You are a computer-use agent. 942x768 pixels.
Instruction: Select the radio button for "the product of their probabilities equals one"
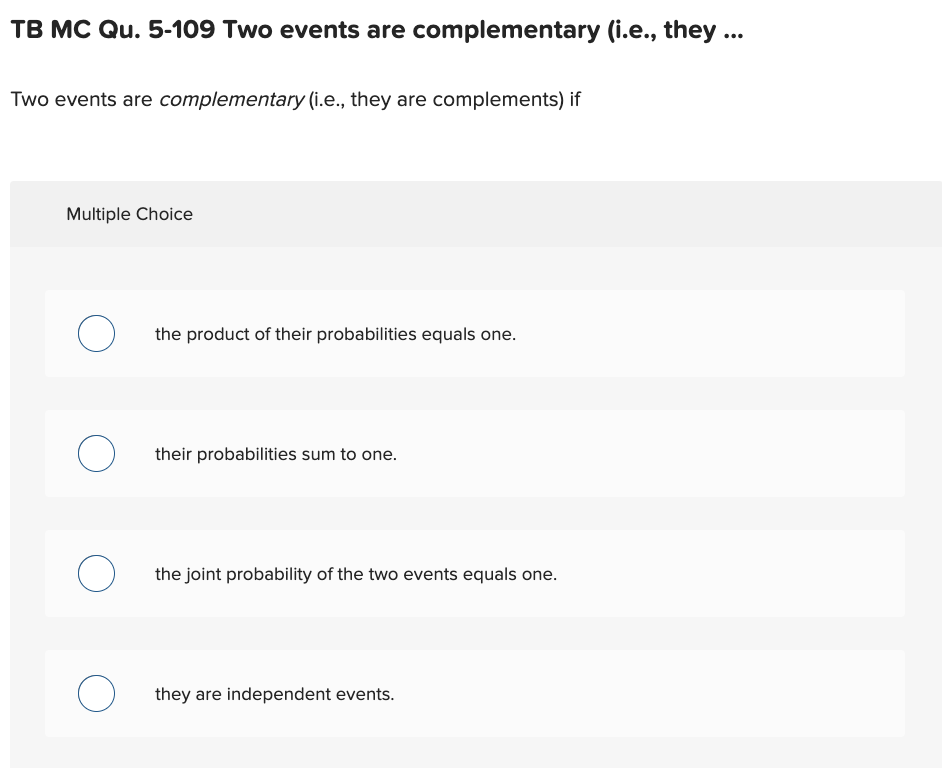click(96, 333)
